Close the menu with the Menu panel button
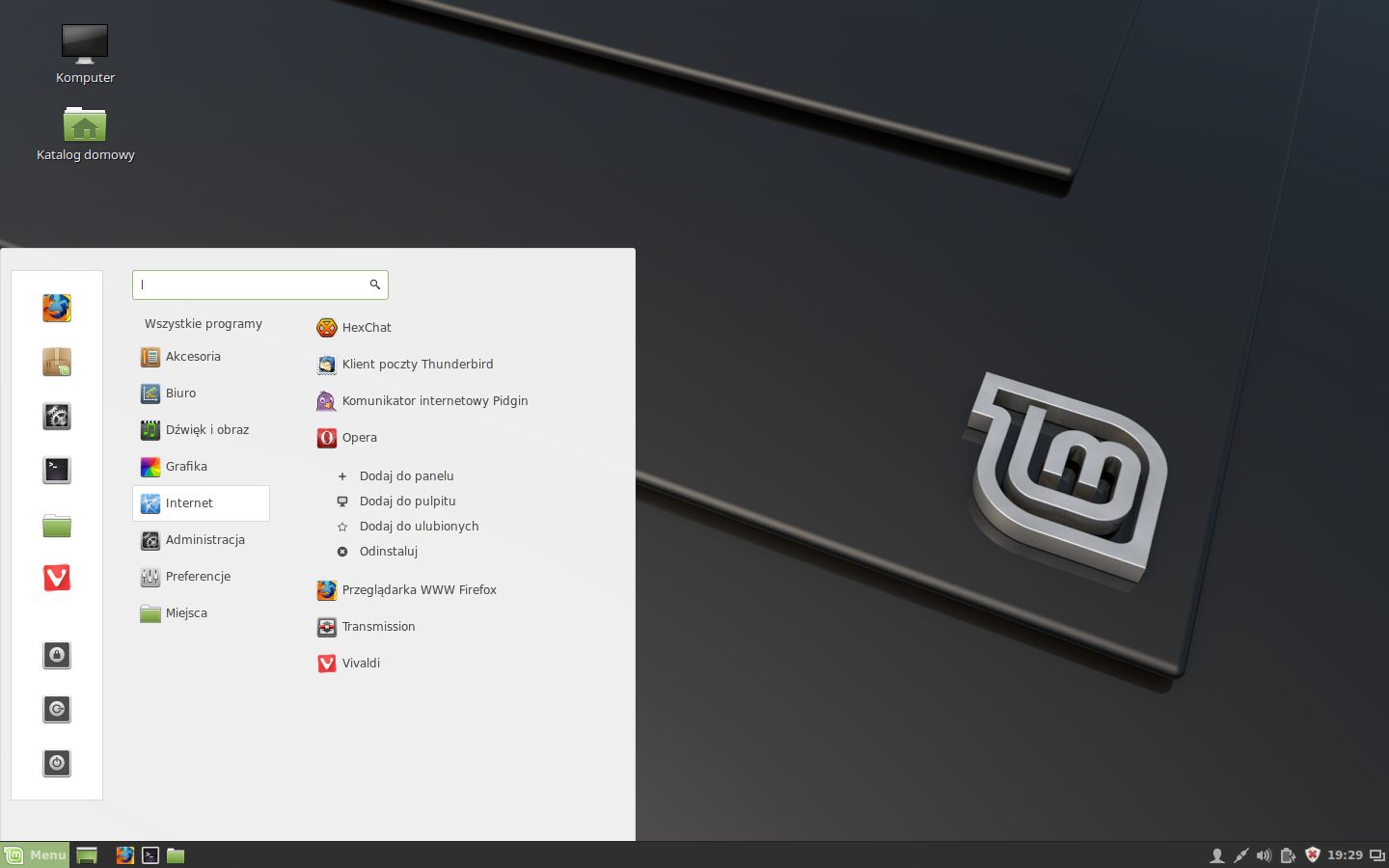 click(x=35, y=855)
